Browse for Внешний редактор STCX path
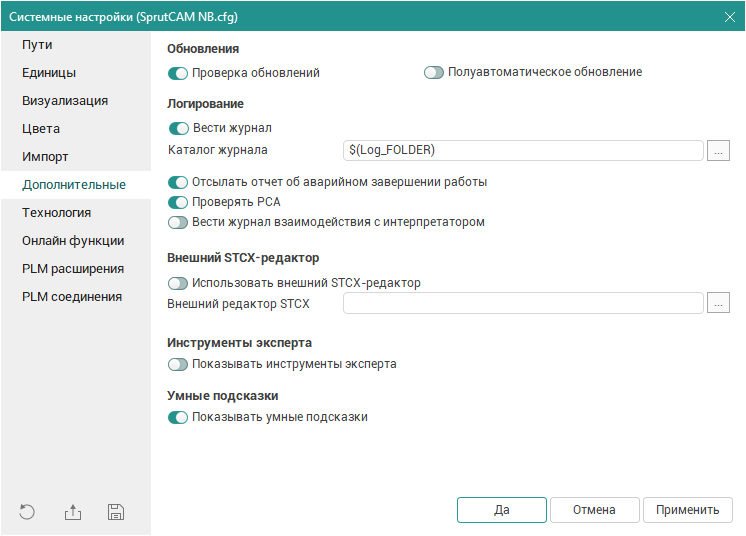This screenshot has width=746, height=536. 718,303
